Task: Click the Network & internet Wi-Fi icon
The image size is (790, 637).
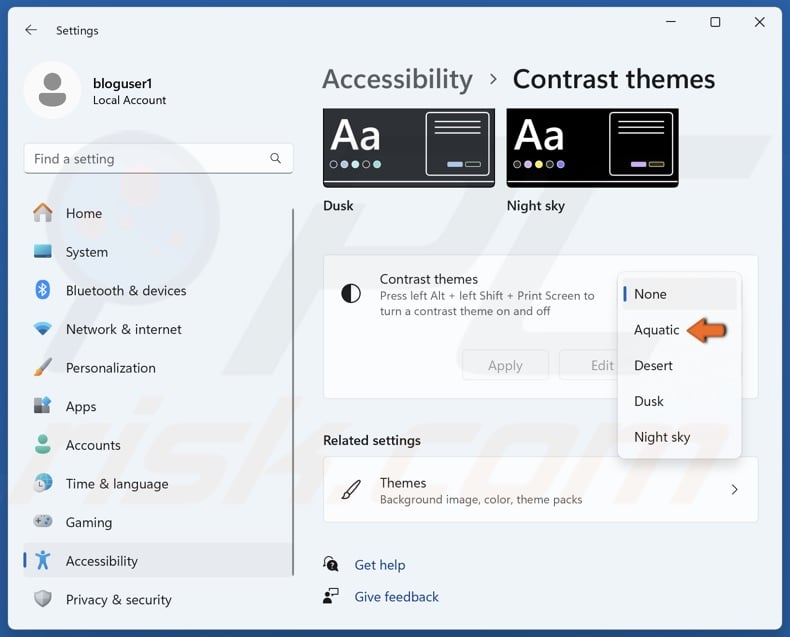Action: (42, 329)
